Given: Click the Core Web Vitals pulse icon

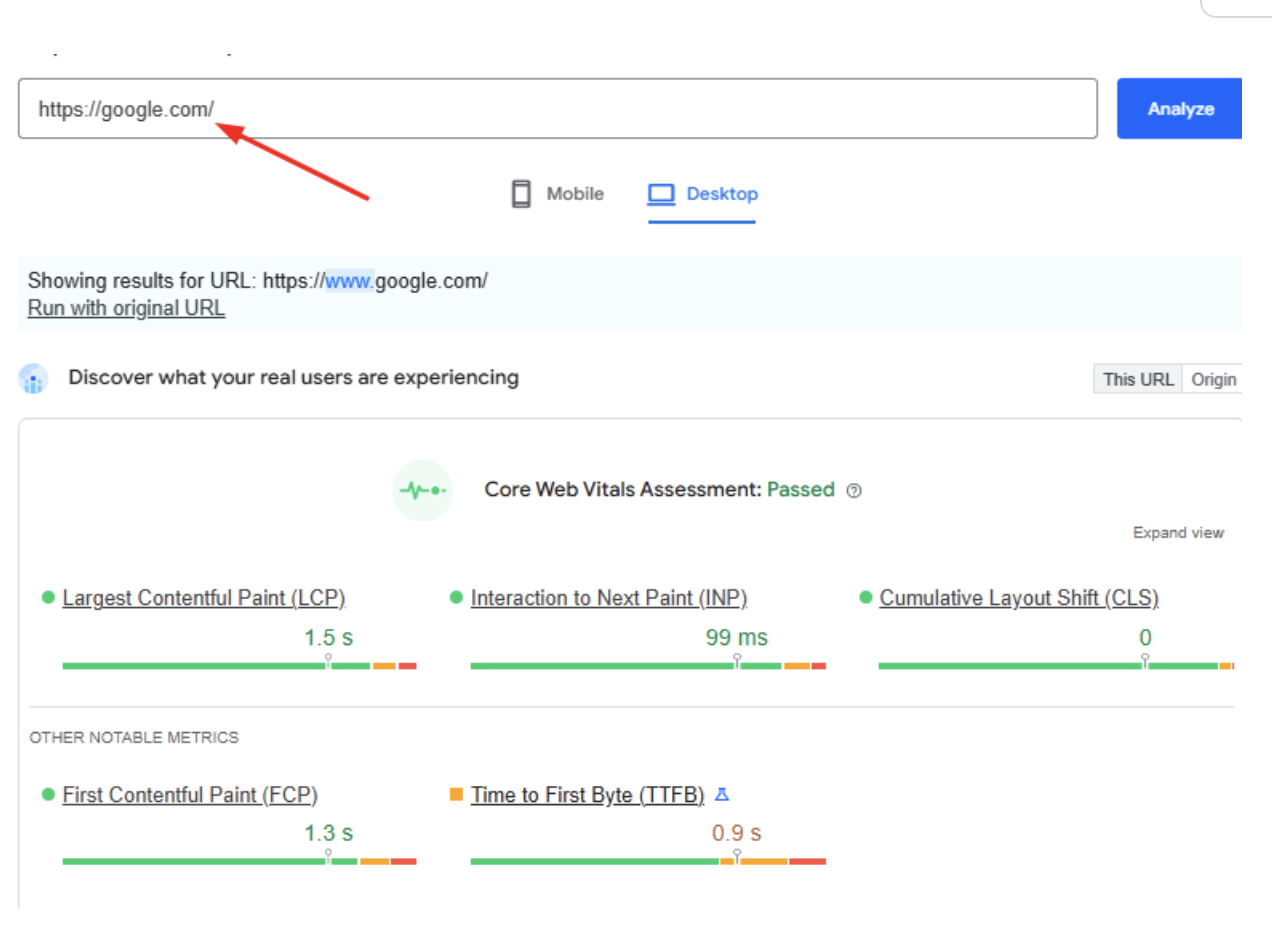Looking at the screenshot, I should 423,490.
